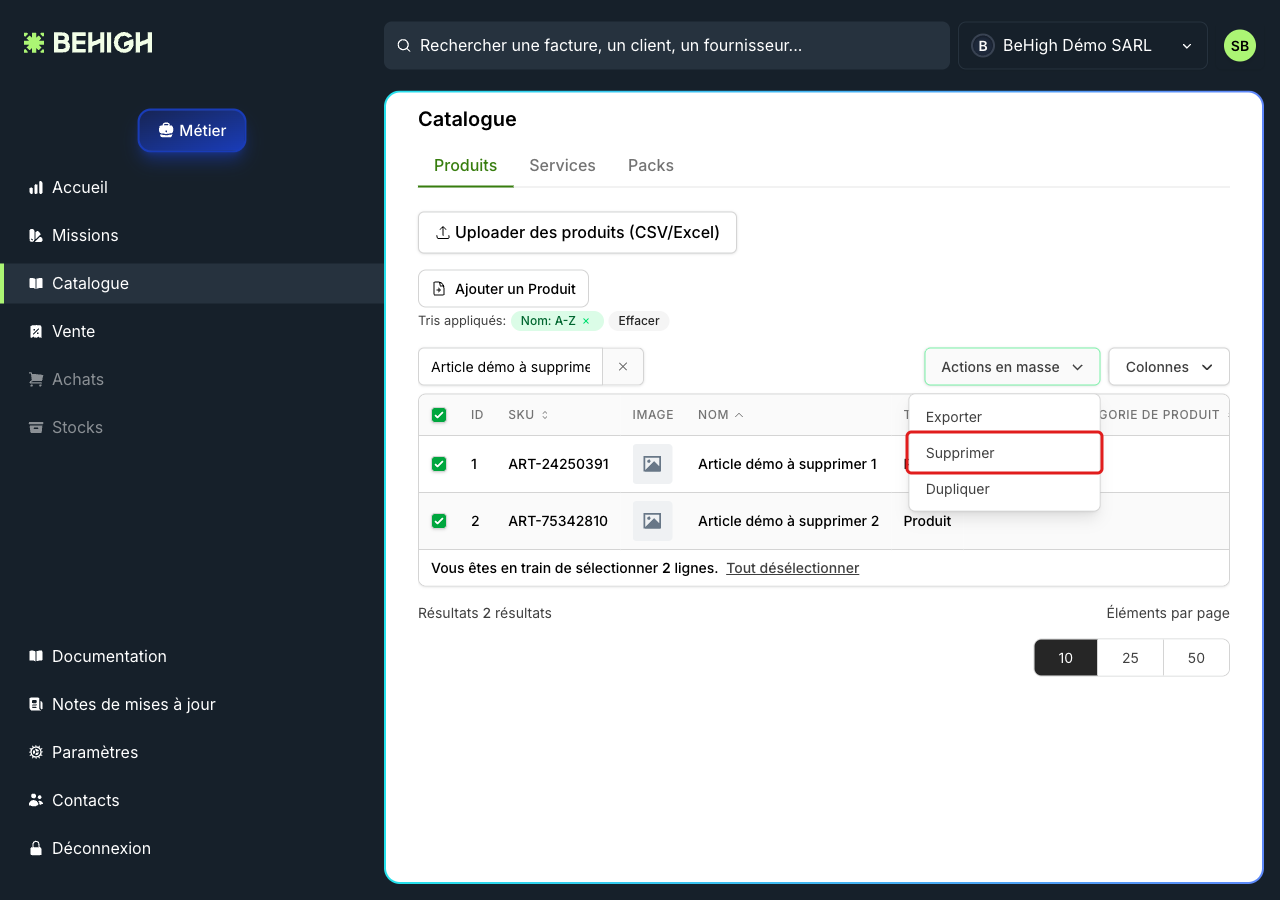Click the Documentation book icon
The height and width of the screenshot is (900, 1280).
click(36, 656)
